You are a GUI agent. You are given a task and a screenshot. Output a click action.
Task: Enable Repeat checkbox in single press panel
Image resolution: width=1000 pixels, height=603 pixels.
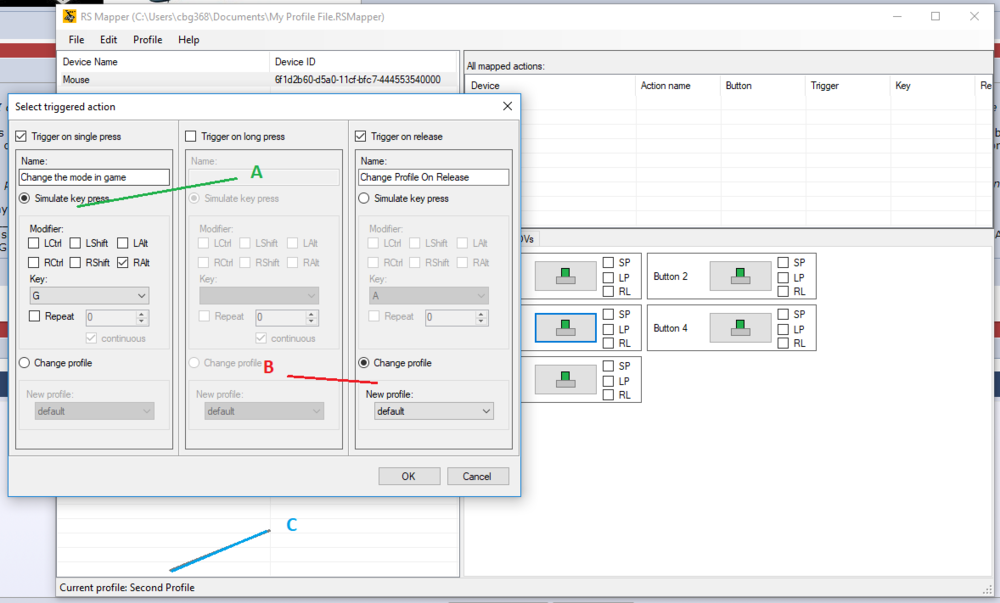click(x=34, y=316)
